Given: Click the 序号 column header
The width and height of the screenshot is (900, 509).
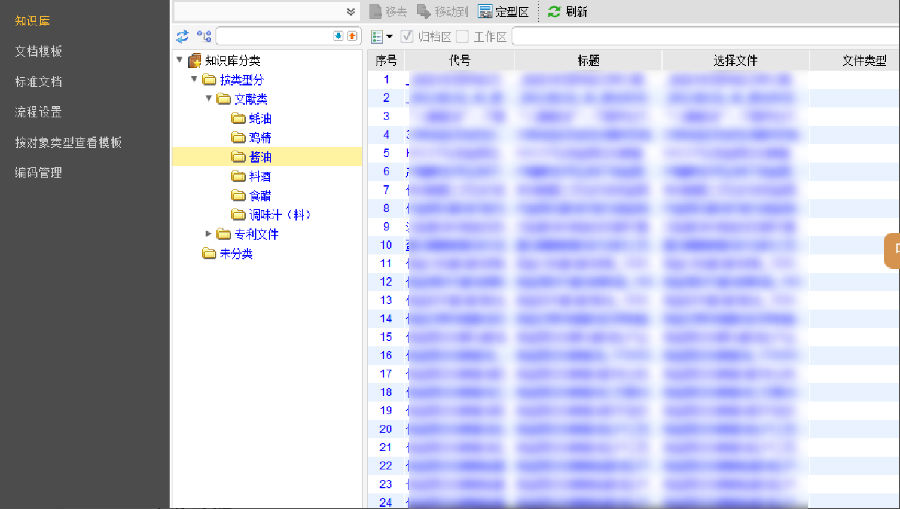Looking at the screenshot, I should point(386,60).
